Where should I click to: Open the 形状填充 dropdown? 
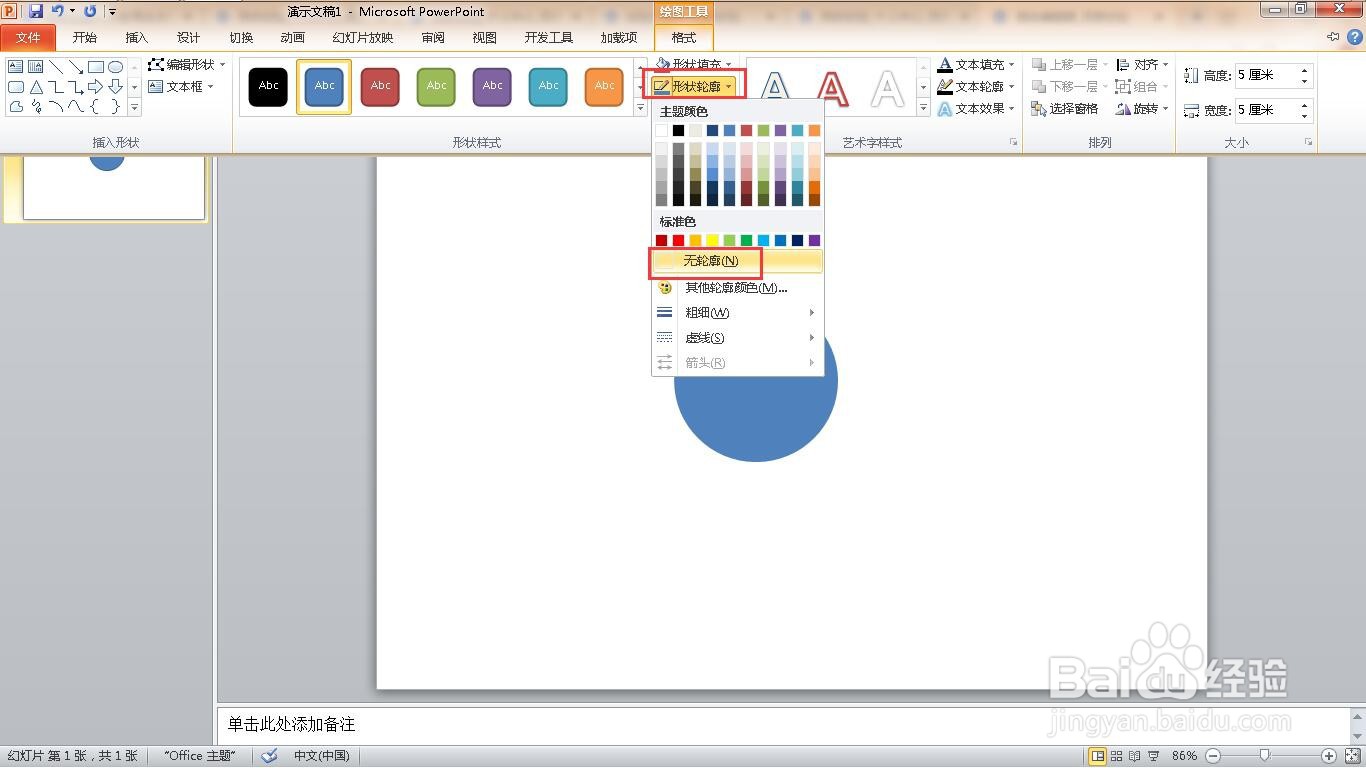point(694,64)
